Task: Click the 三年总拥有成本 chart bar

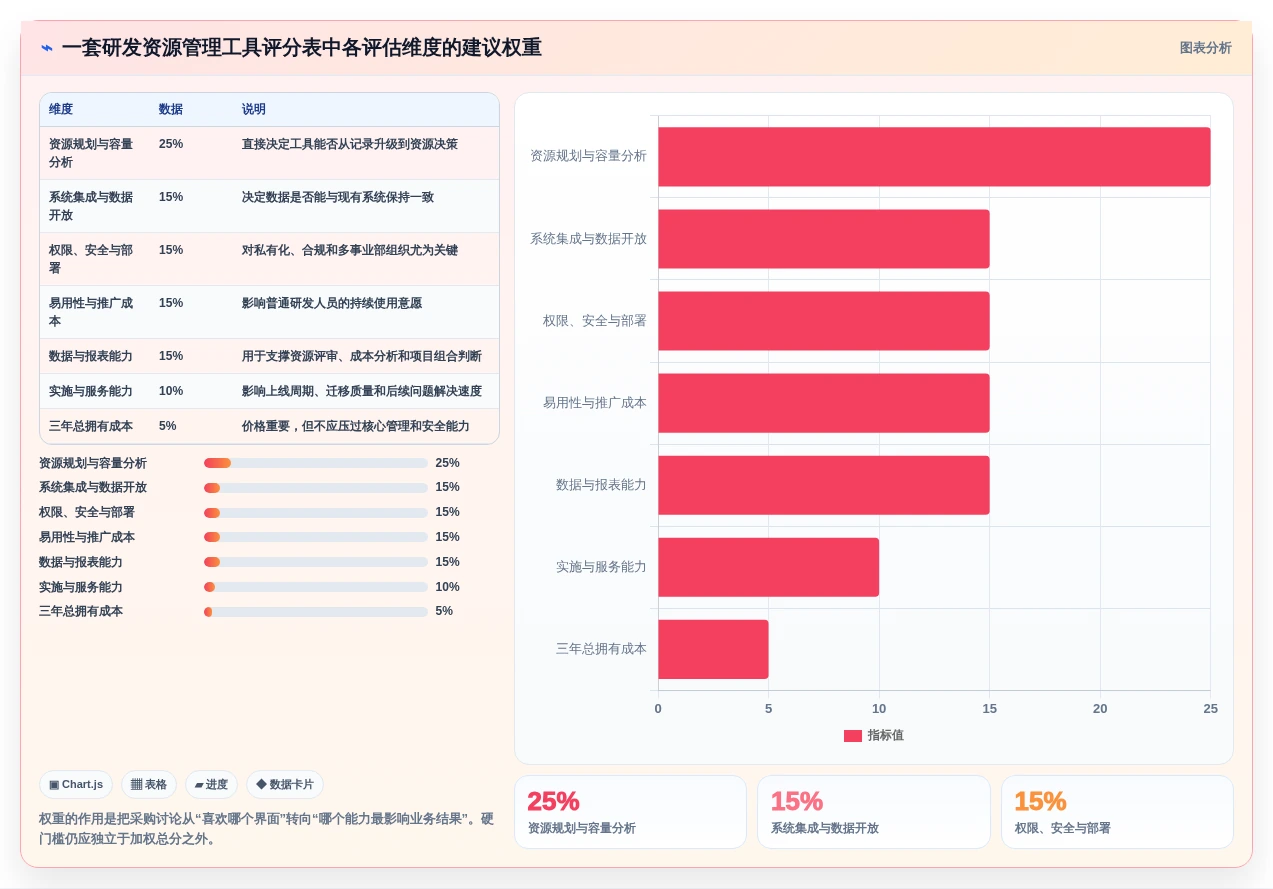Action: pos(713,649)
